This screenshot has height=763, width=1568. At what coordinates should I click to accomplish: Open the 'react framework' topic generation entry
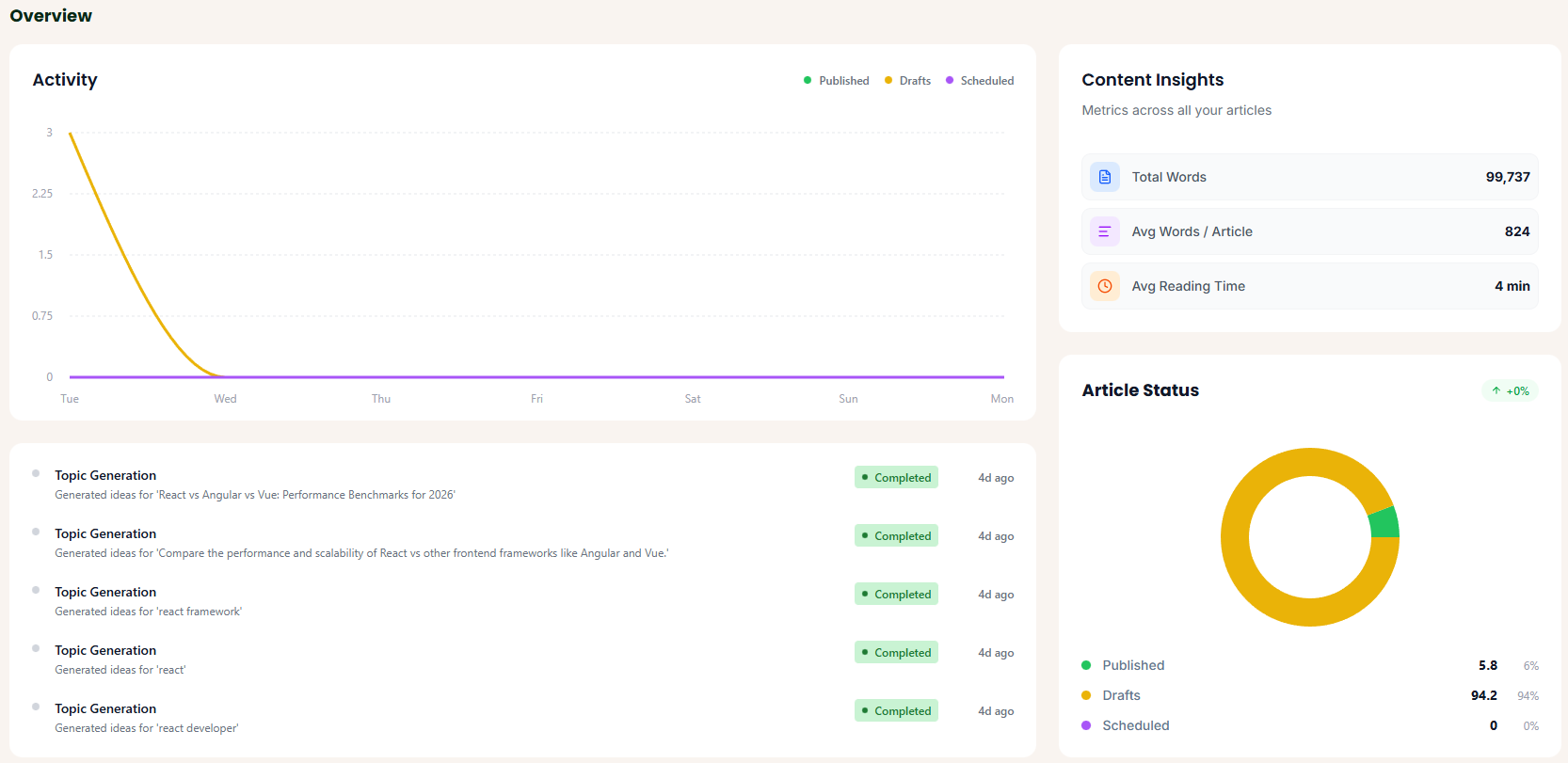tap(105, 592)
